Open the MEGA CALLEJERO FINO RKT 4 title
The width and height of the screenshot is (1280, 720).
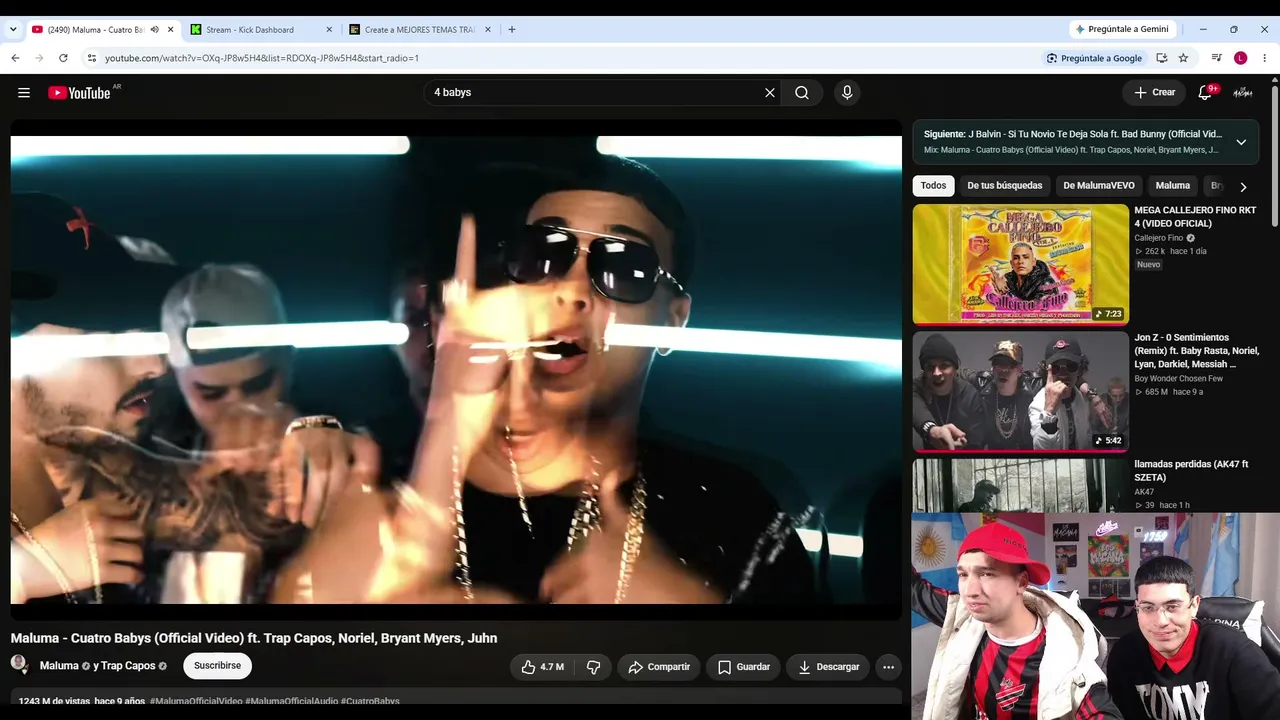click(x=1195, y=217)
